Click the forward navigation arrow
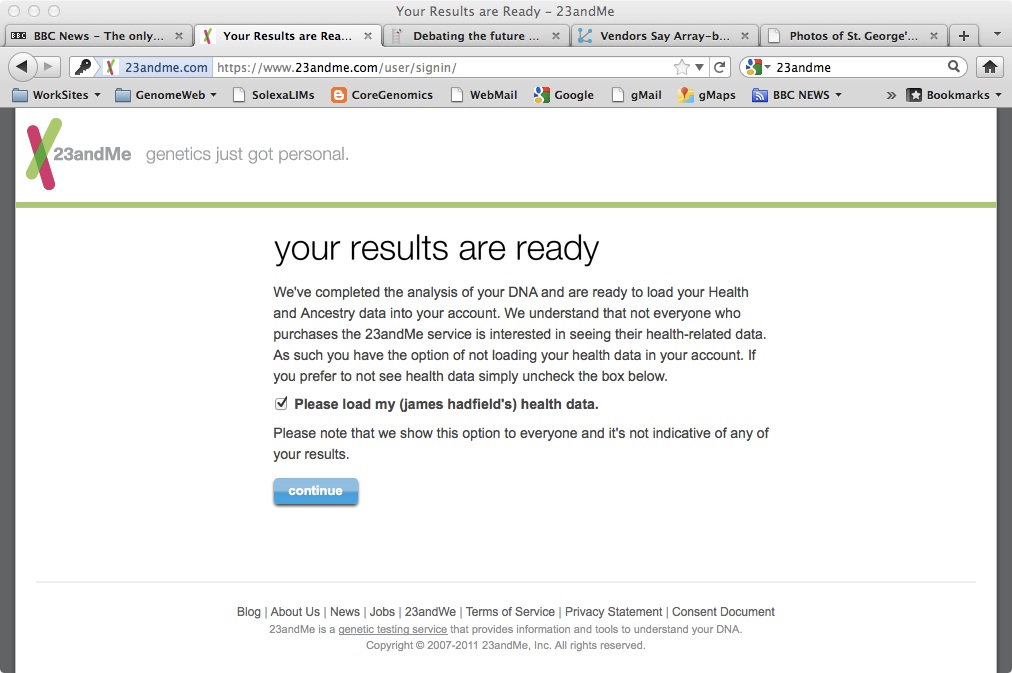 pyautogui.click(x=48, y=66)
